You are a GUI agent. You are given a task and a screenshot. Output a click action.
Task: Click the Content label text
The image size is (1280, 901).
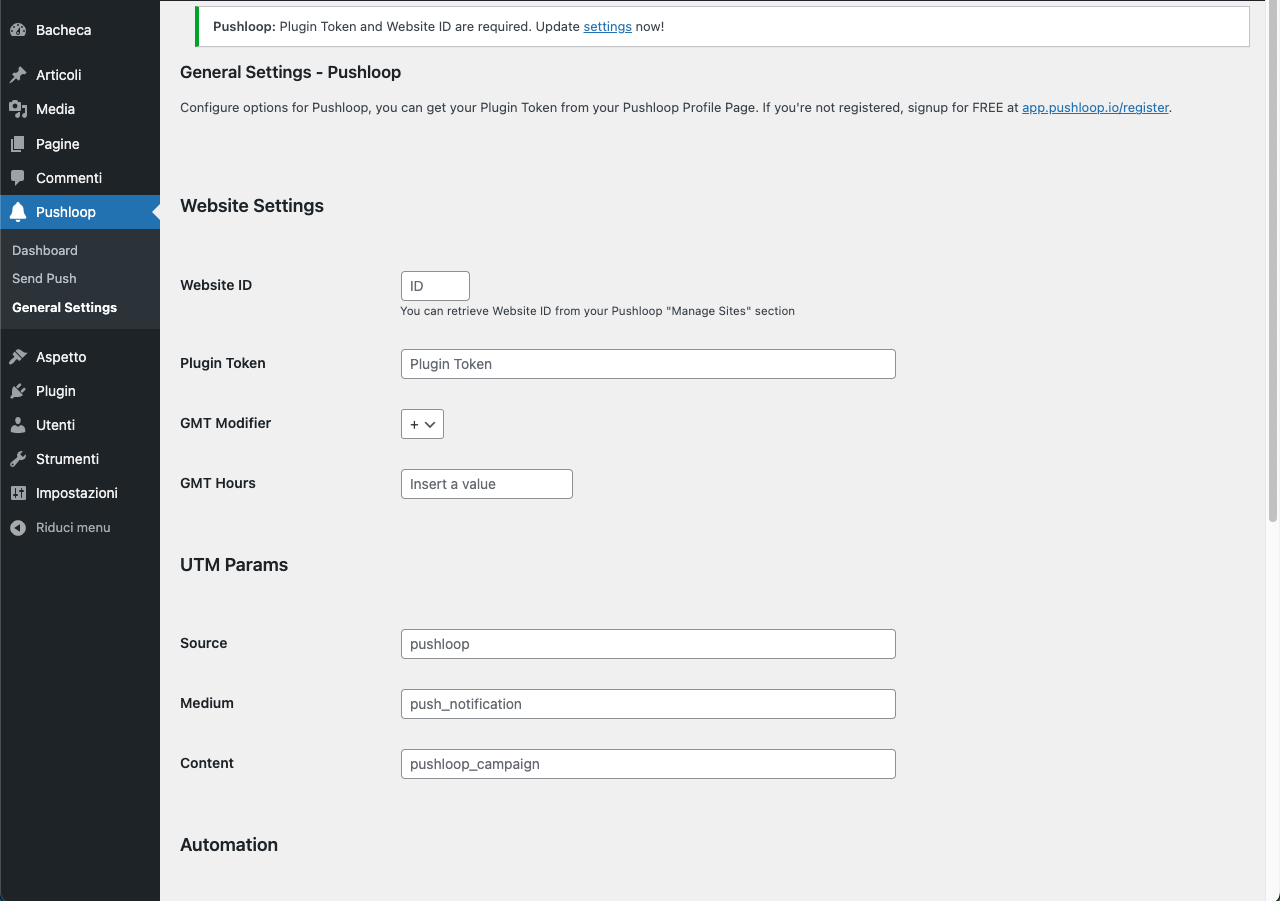pos(207,763)
